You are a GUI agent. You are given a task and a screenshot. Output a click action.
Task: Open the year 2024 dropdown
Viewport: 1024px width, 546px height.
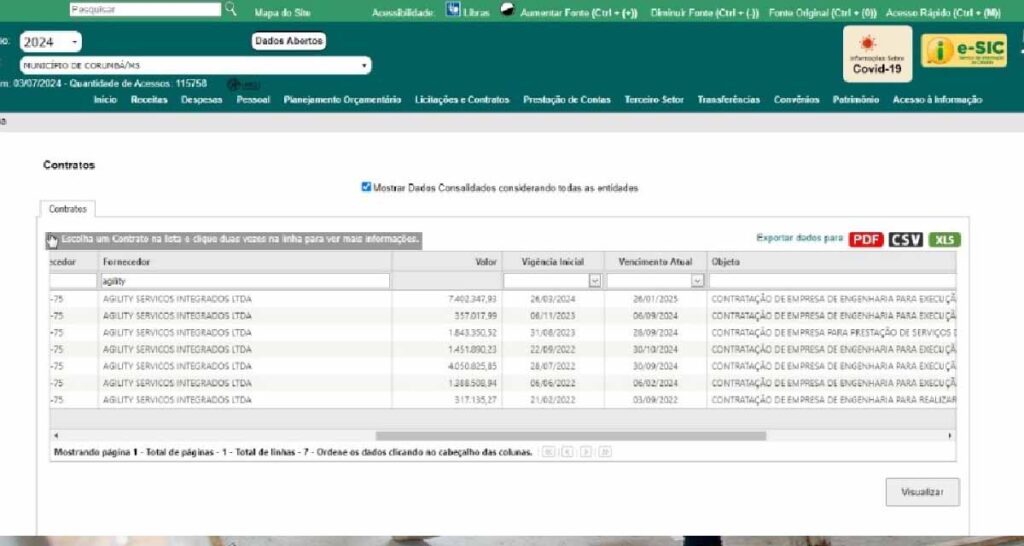(51, 42)
